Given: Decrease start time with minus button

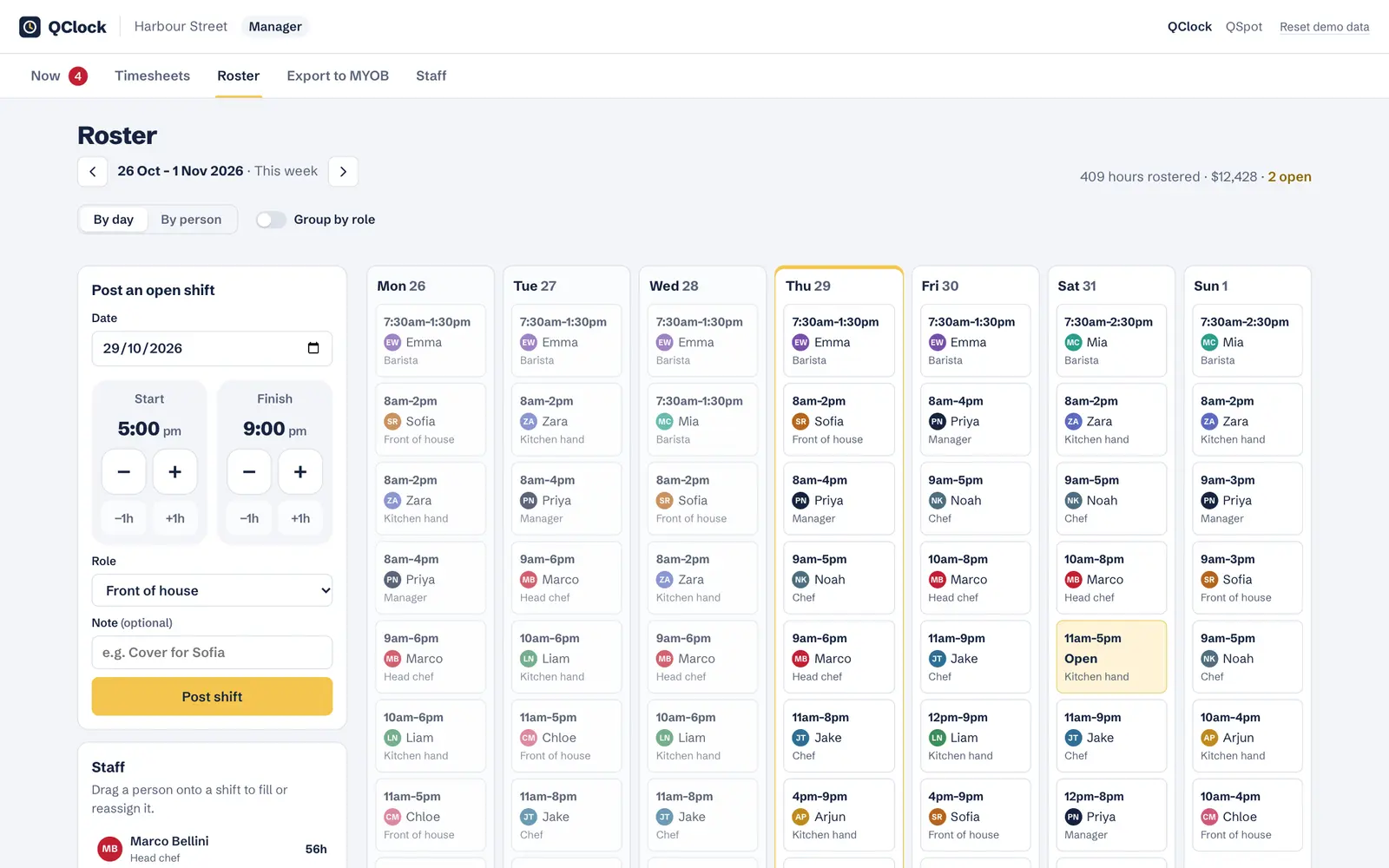Looking at the screenshot, I should point(124,471).
